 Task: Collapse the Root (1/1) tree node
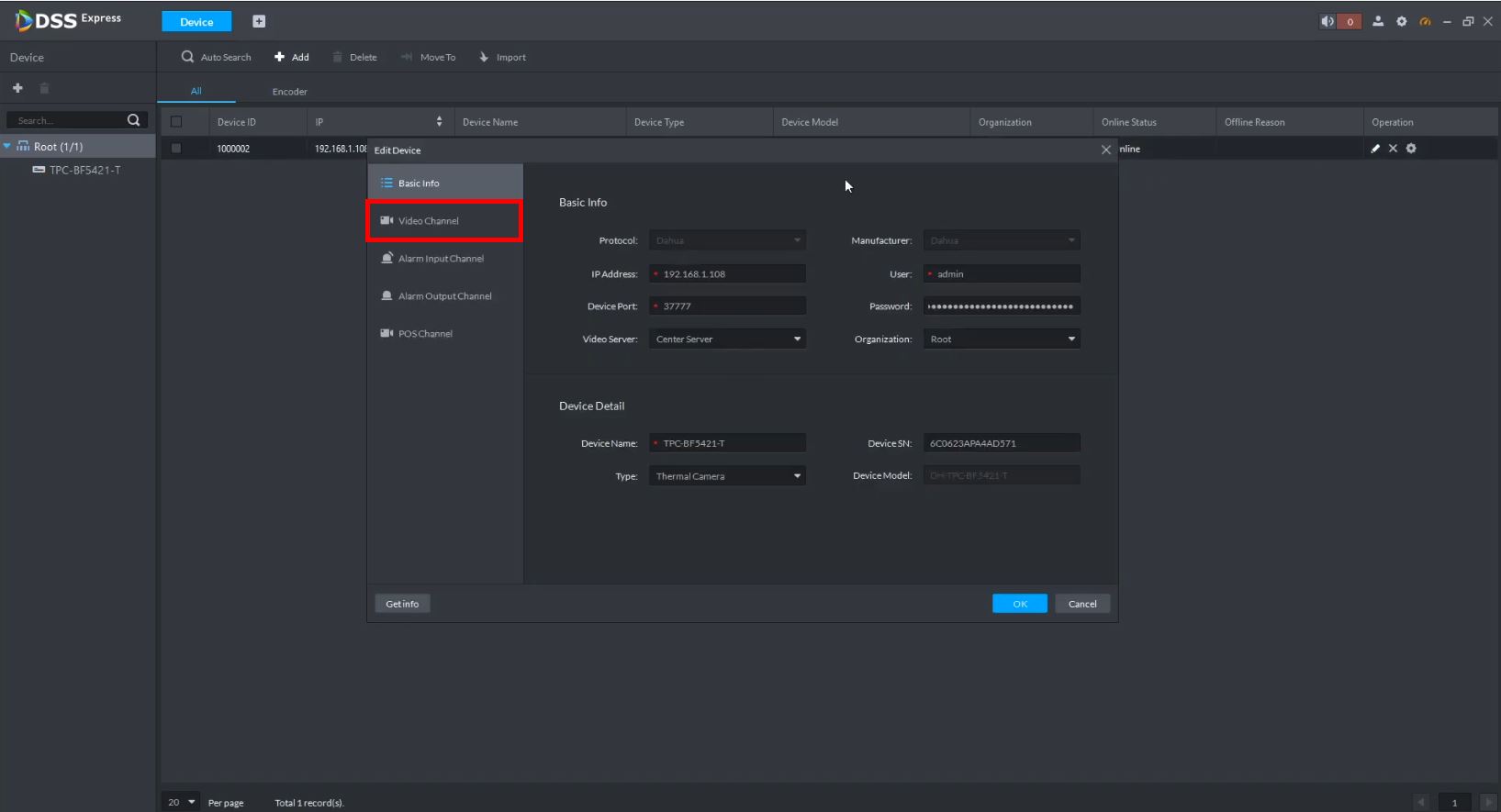click(x=7, y=147)
